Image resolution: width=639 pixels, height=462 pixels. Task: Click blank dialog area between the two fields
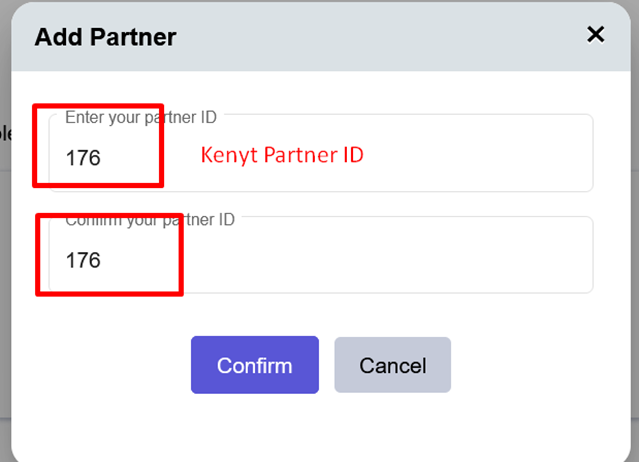click(x=321, y=204)
